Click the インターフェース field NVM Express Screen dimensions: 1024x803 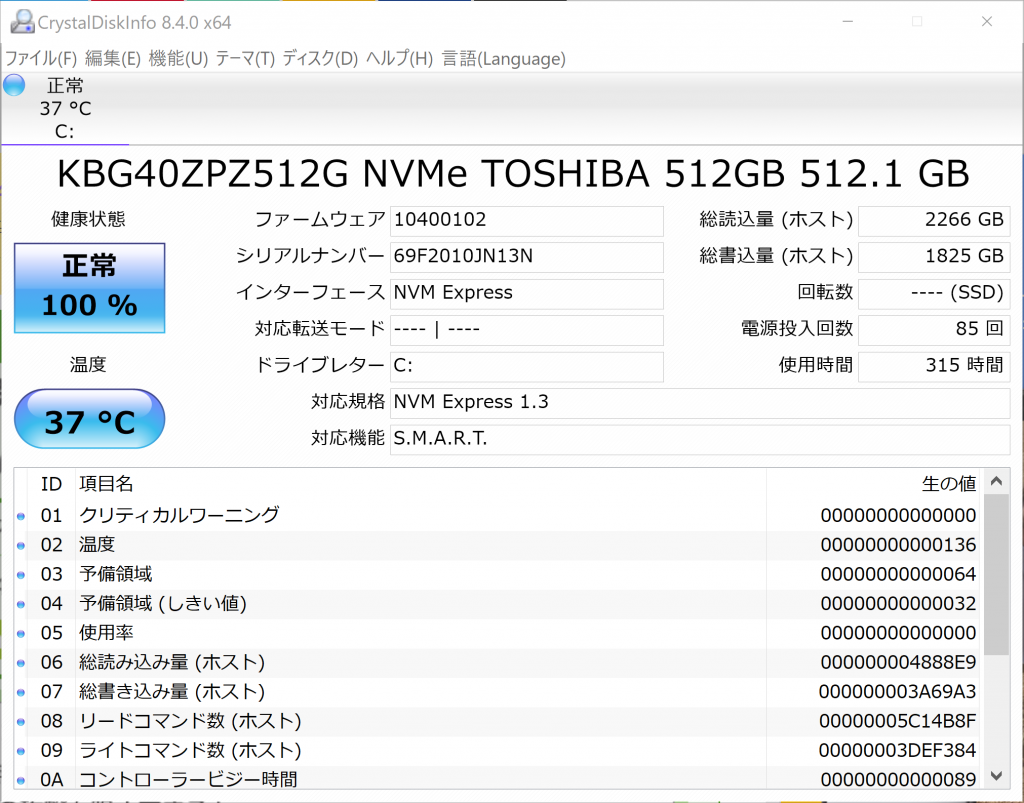click(527, 294)
